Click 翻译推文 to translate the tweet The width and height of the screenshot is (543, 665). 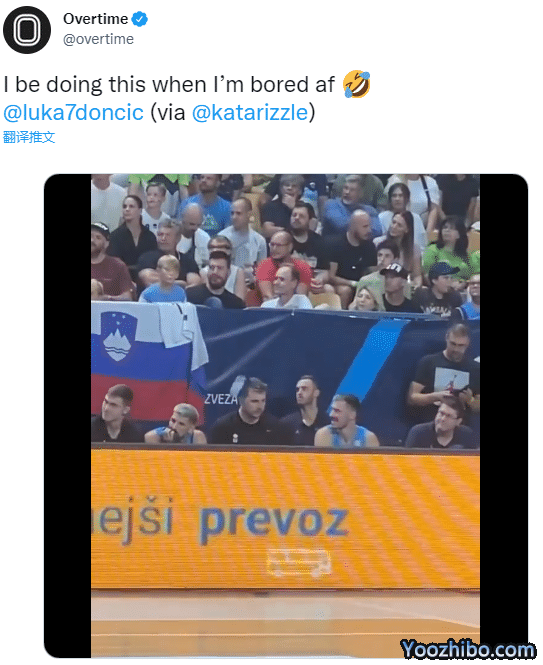click(x=29, y=137)
